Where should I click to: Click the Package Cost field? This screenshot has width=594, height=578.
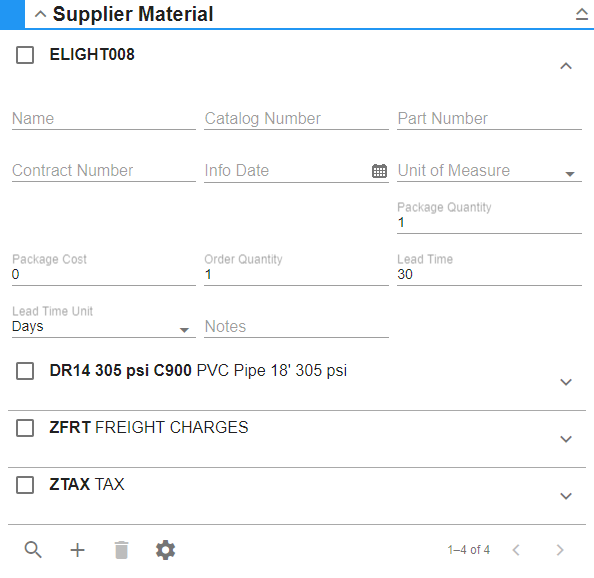tap(103, 269)
